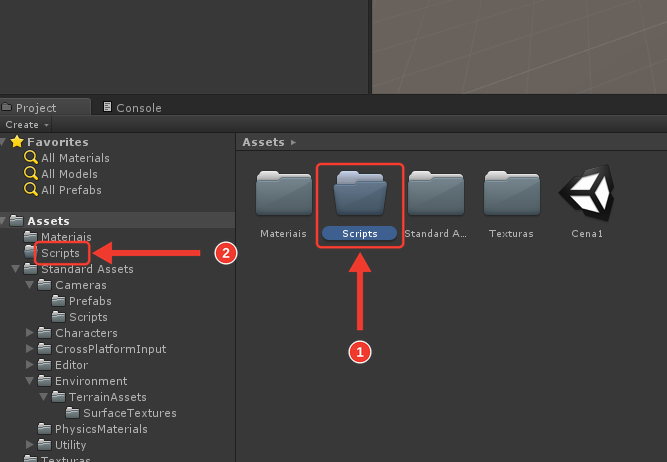This screenshot has width=667, height=462.
Task: Select the top-level Scripts tree folder
Action: click(x=60, y=253)
